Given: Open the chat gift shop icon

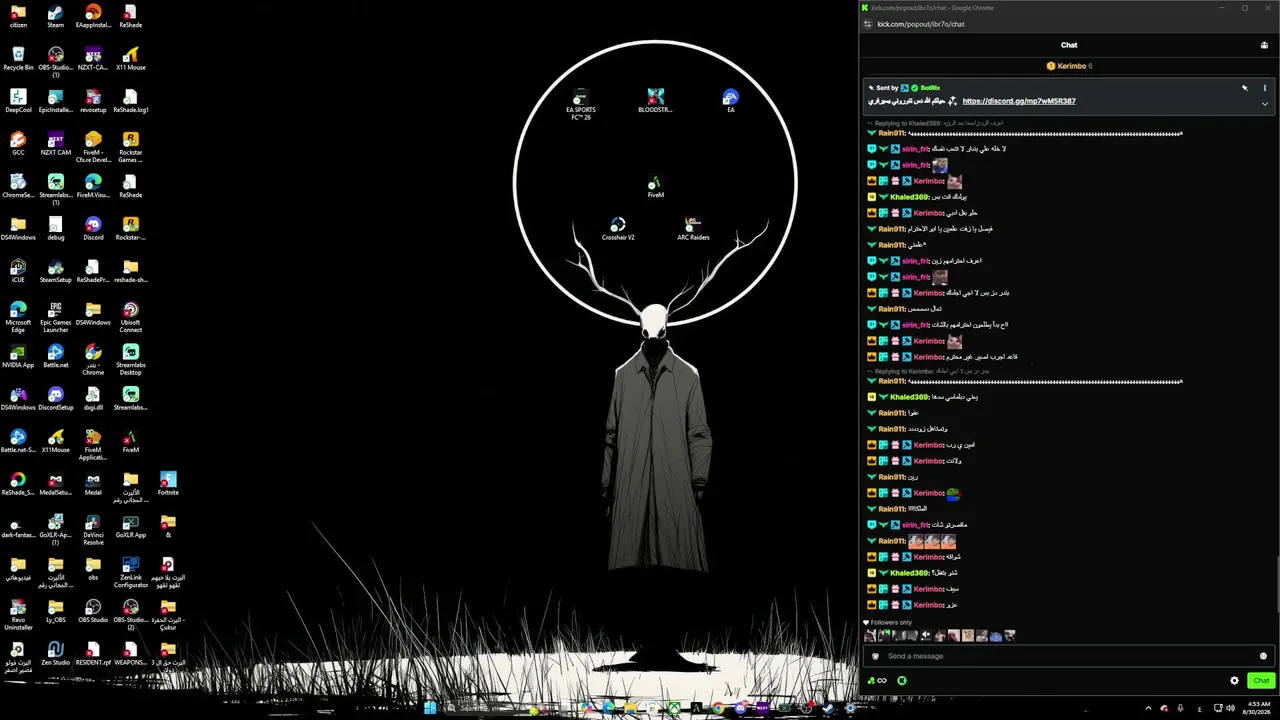Looking at the screenshot, I should click(1264, 45).
